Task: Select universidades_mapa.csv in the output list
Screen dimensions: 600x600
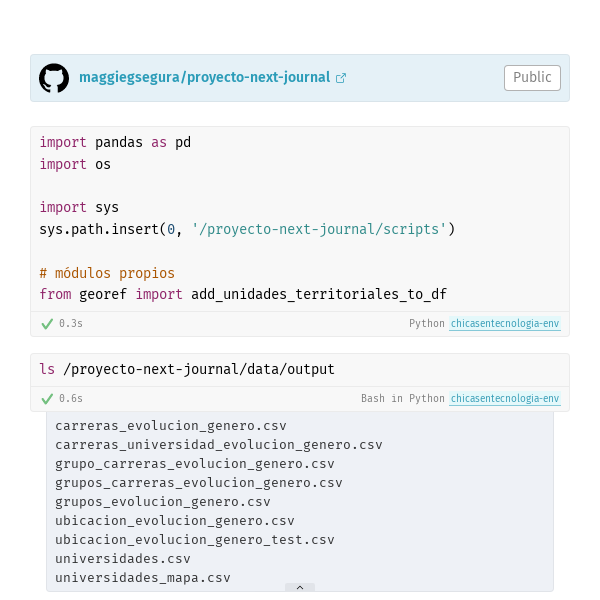Action: coord(143,578)
